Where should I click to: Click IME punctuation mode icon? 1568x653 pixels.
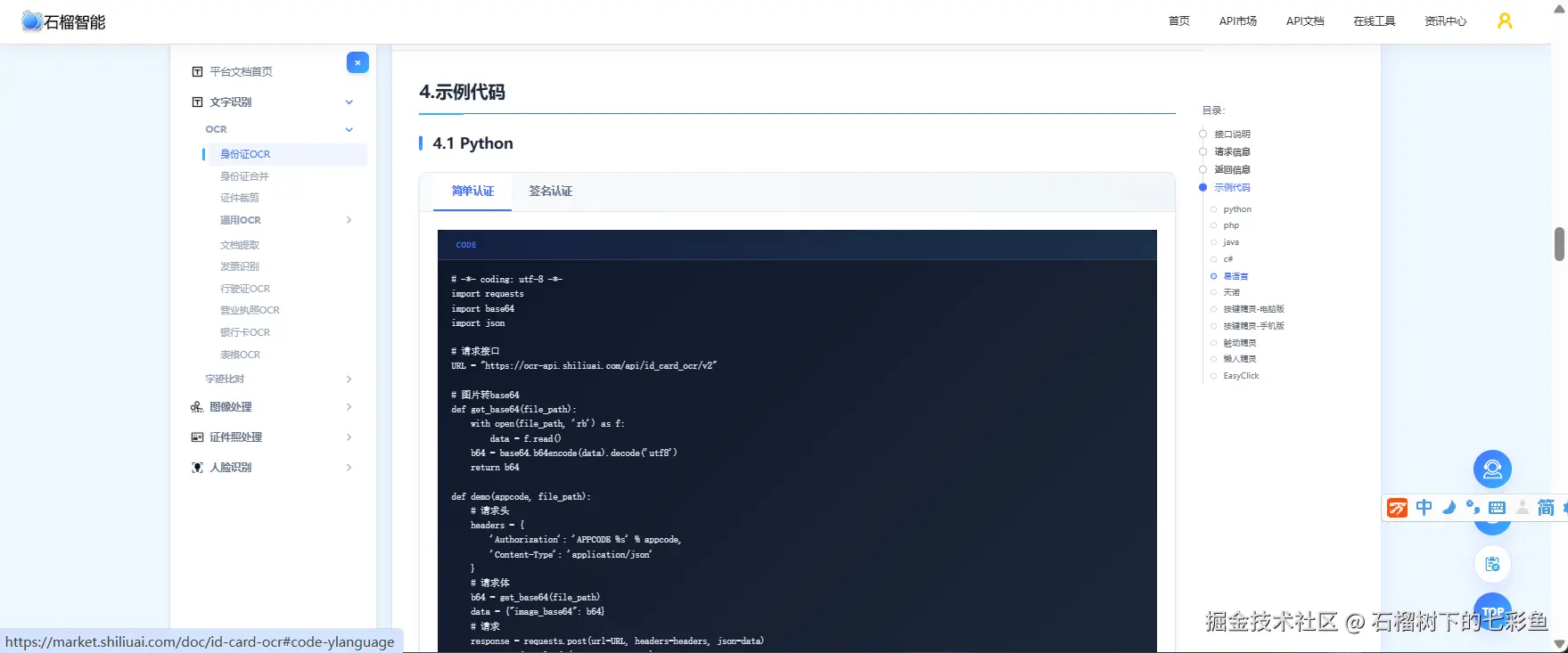[1473, 507]
